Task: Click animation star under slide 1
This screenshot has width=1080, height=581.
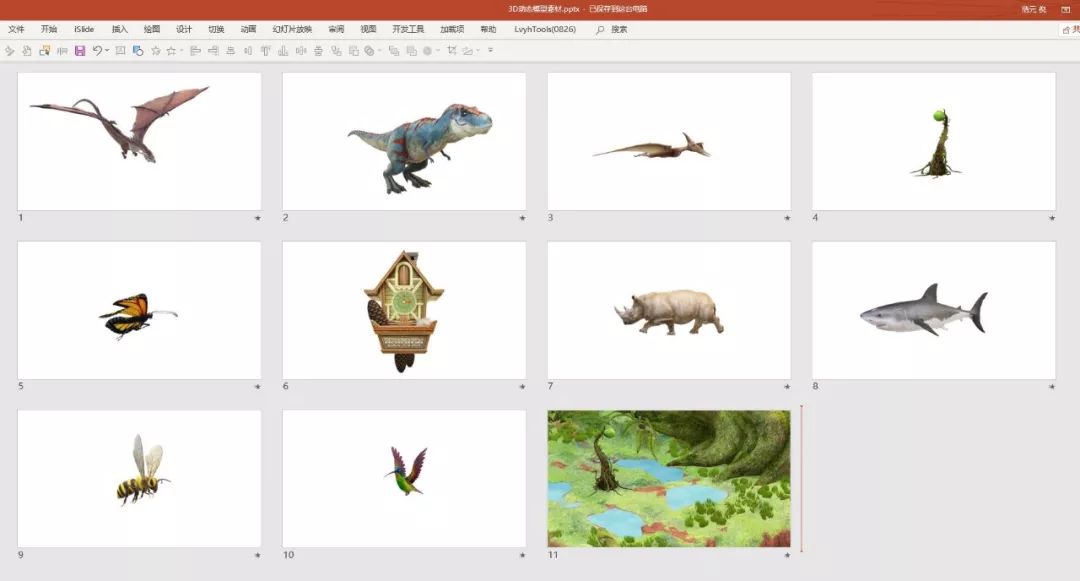Action: point(258,218)
